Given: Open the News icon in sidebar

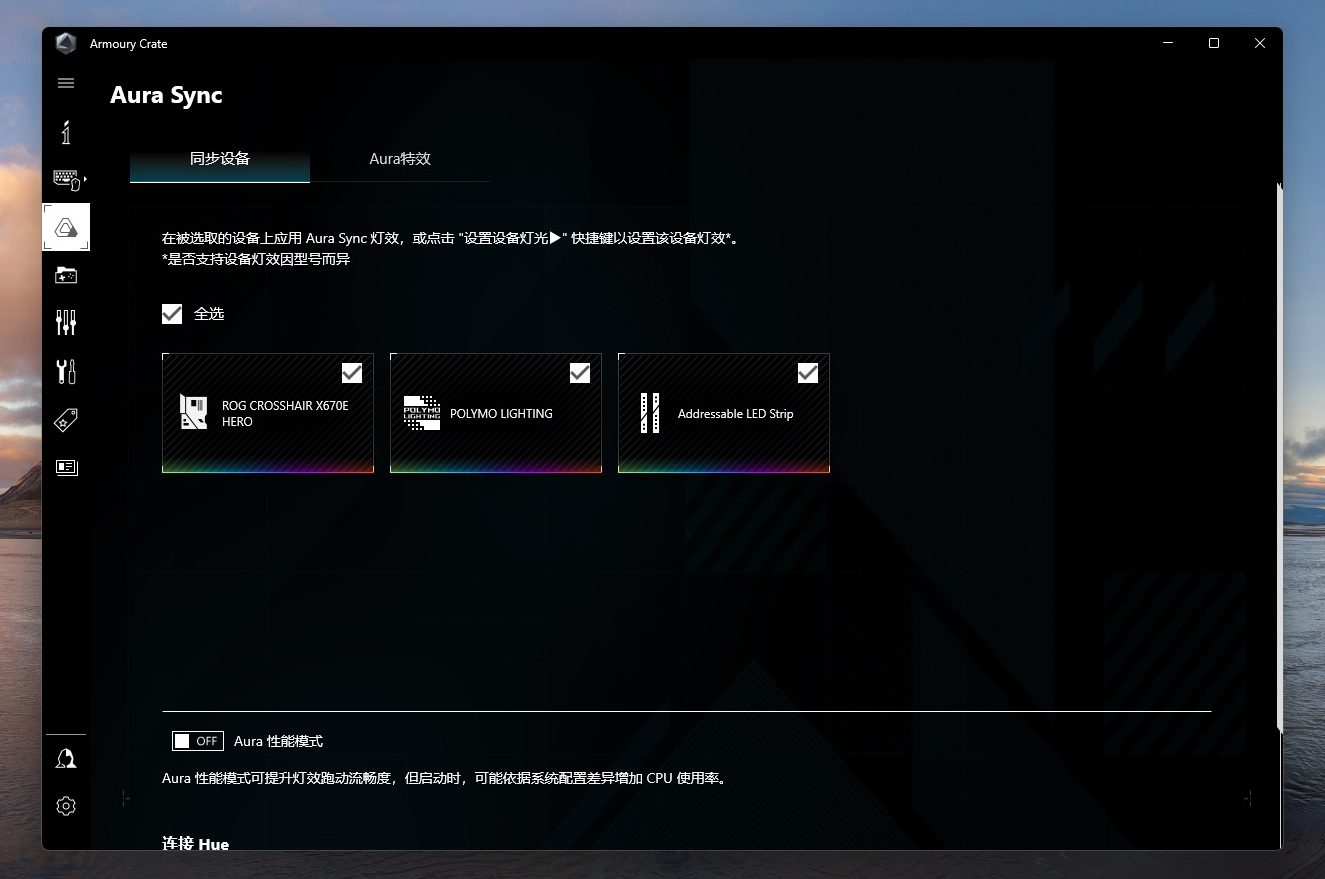Looking at the screenshot, I should click(x=66, y=467).
